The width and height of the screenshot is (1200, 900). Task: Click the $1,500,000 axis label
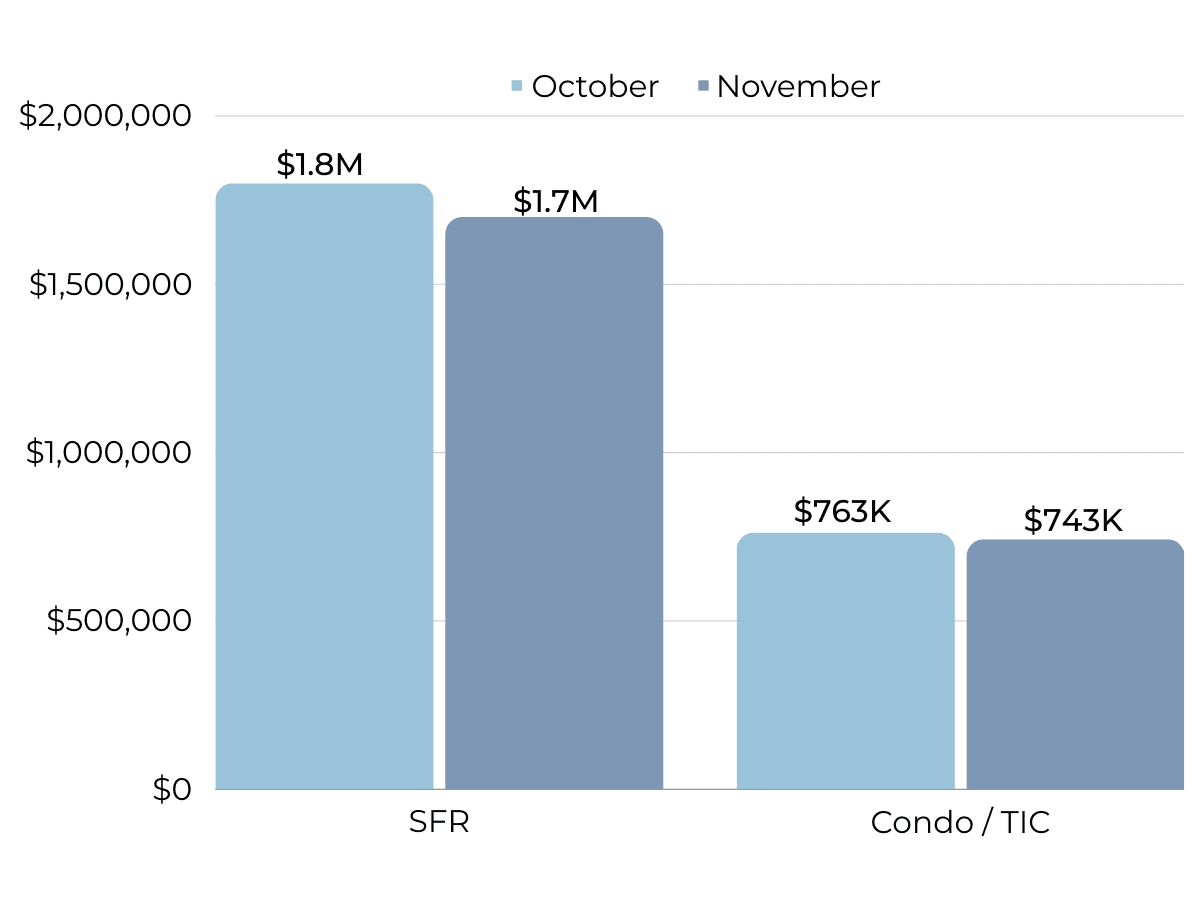(109, 285)
